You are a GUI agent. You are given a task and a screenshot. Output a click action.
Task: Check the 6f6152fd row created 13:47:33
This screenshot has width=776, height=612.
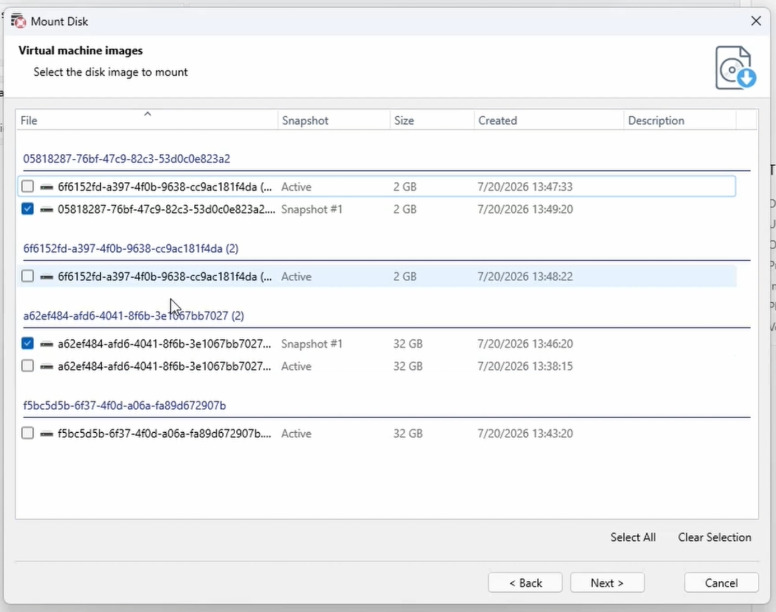coord(28,187)
